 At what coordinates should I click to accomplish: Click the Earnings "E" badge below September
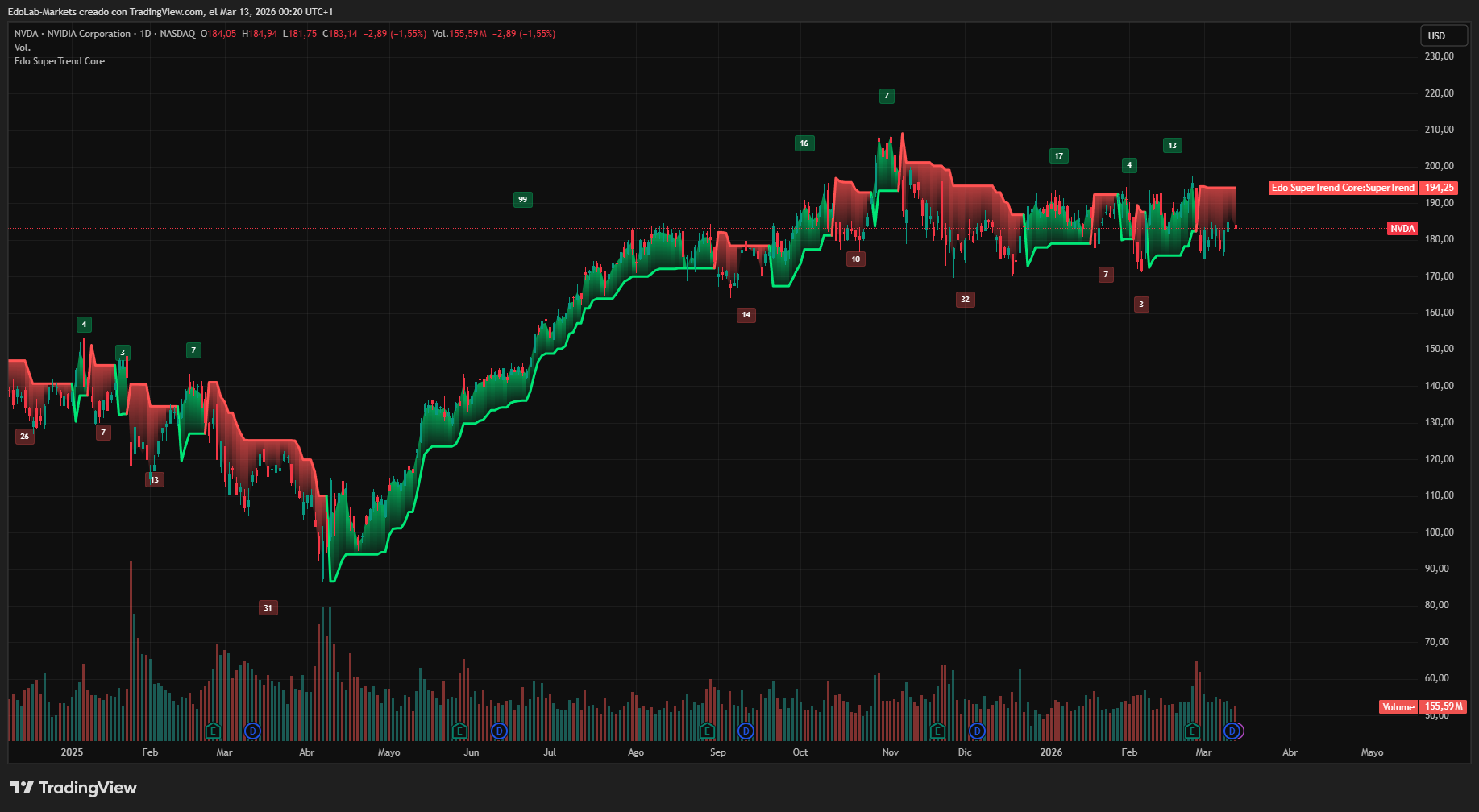click(707, 731)
